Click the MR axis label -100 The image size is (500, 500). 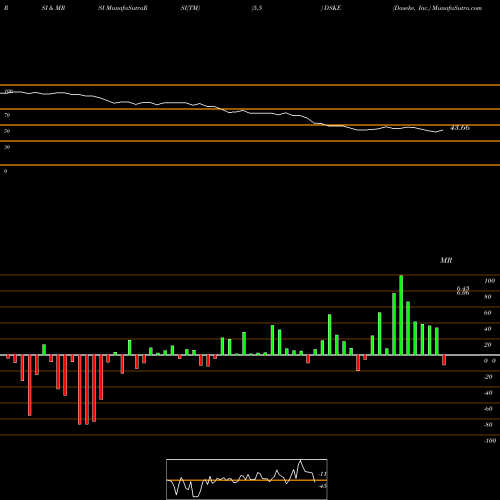[490, 441]
